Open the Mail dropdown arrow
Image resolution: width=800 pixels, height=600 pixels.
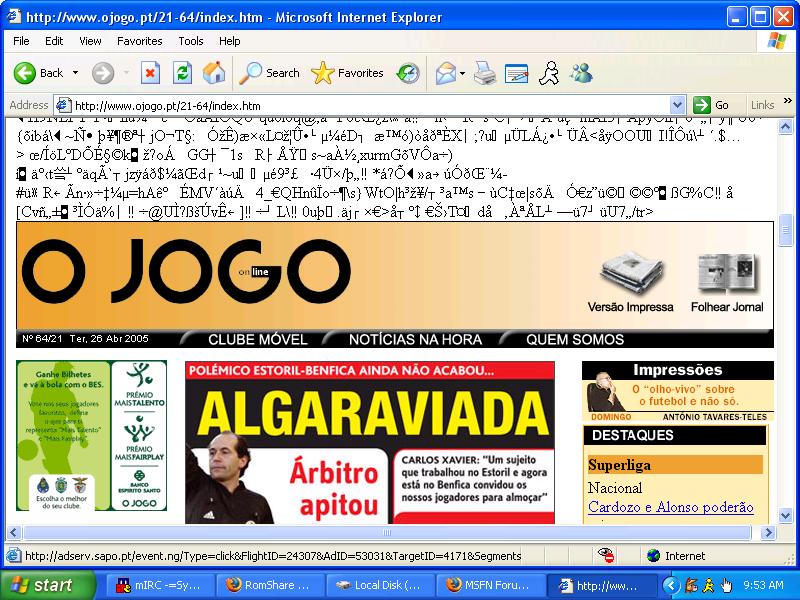click(x=462, y=73)
